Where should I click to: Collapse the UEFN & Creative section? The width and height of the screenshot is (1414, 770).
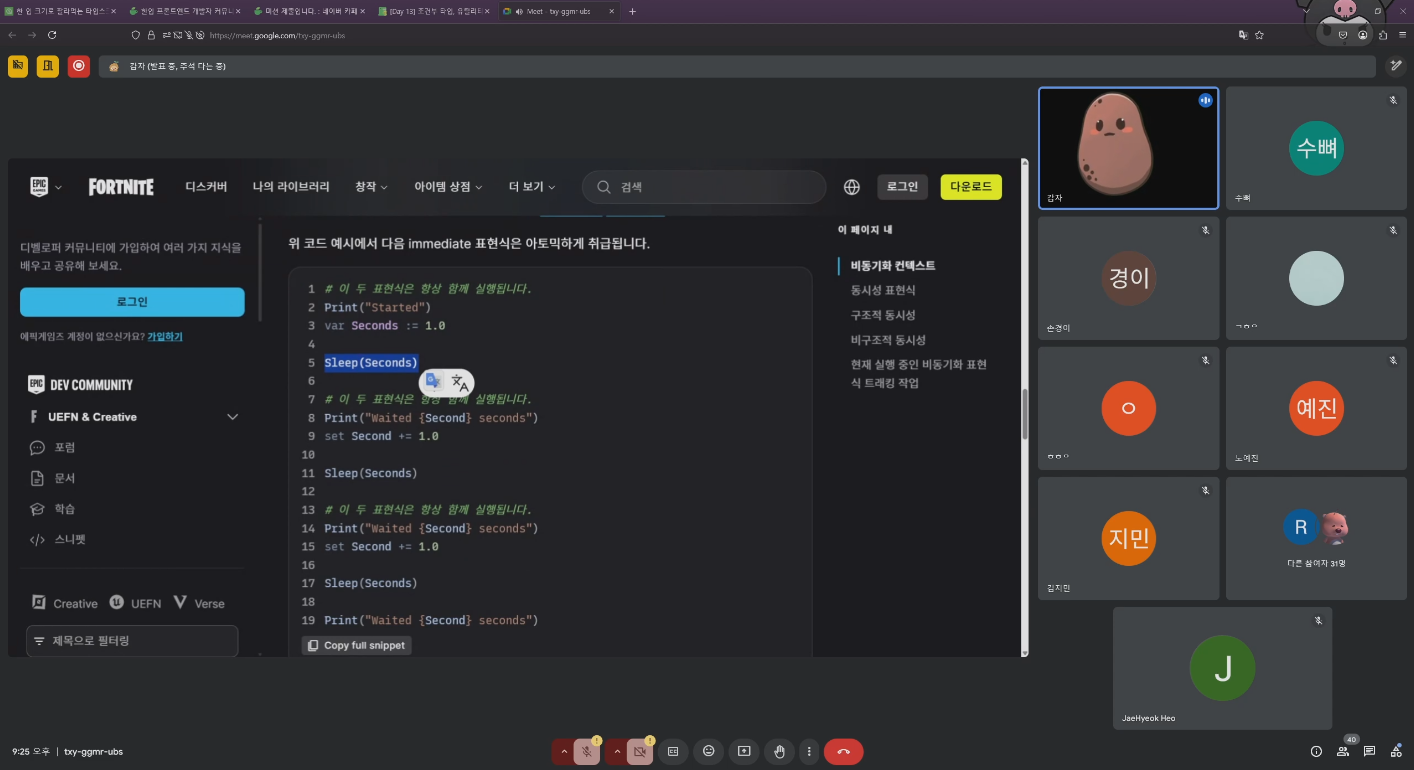(233, 417)
